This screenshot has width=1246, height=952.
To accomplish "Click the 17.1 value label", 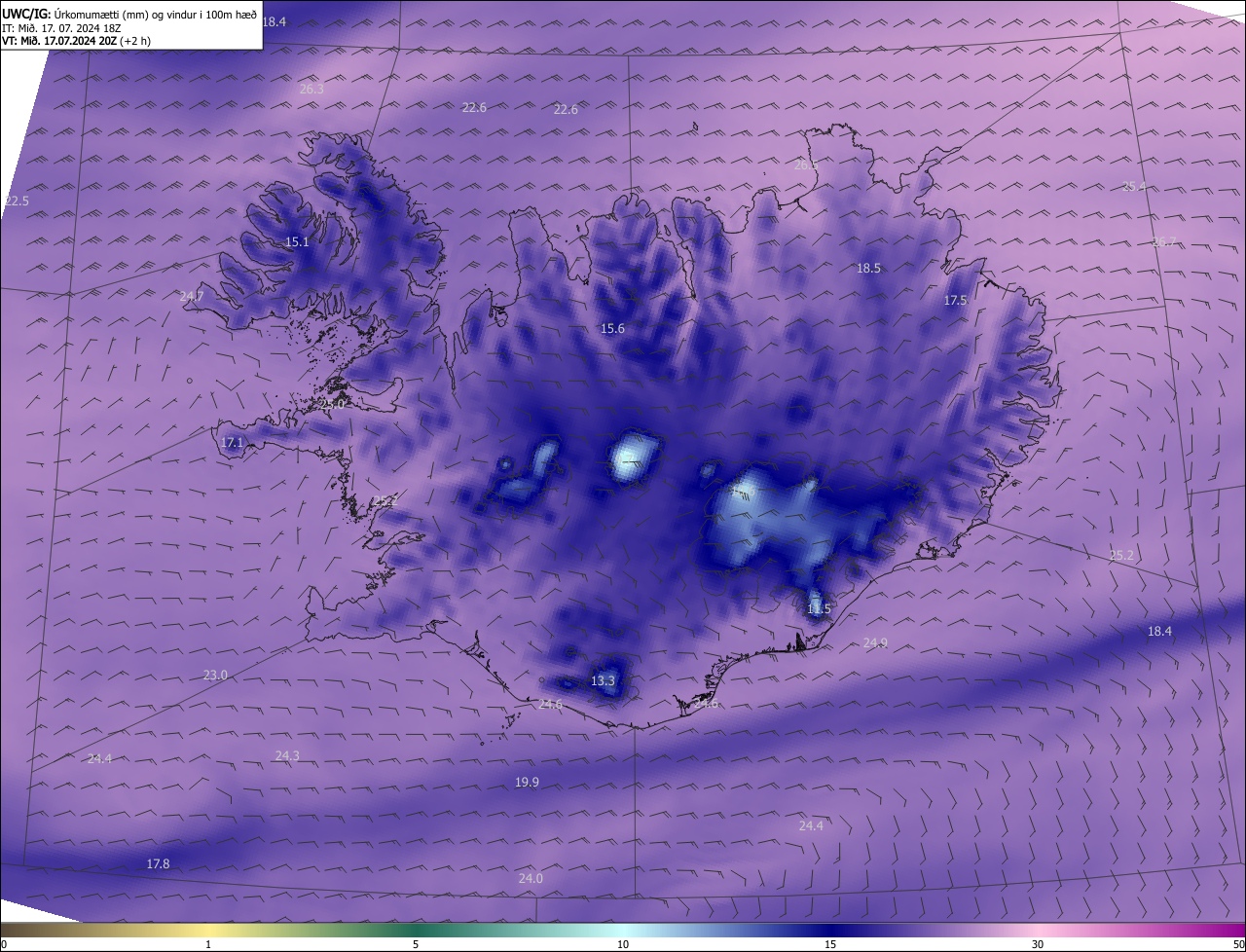I will coord(232,442).
